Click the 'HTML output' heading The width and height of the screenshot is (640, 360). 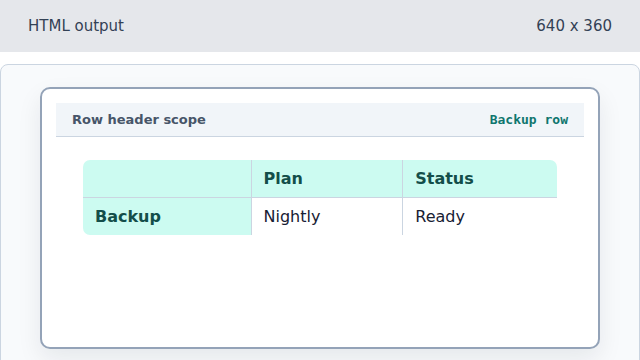pos(76,26)
